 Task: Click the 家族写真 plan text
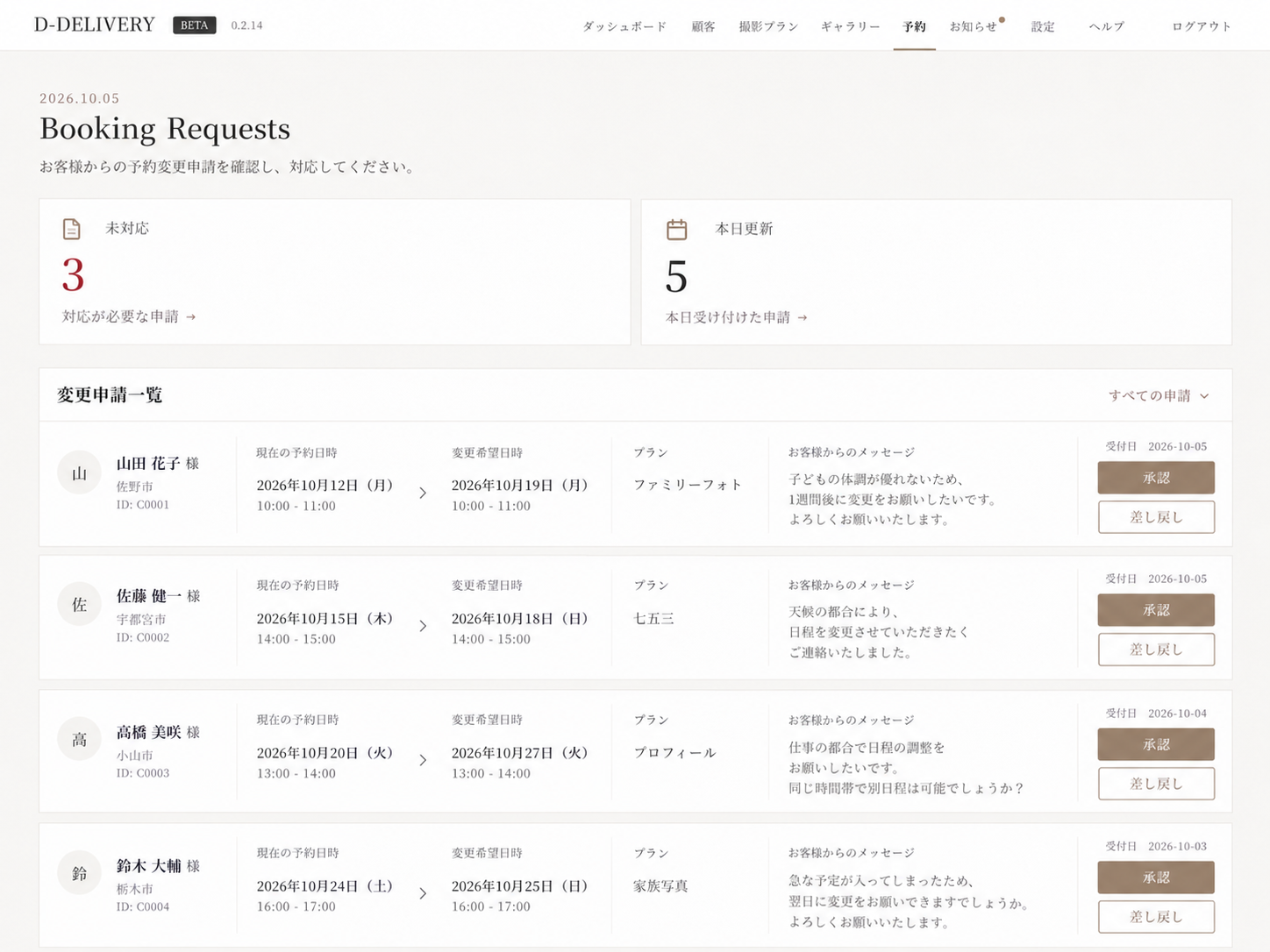(x=660, y=886)
